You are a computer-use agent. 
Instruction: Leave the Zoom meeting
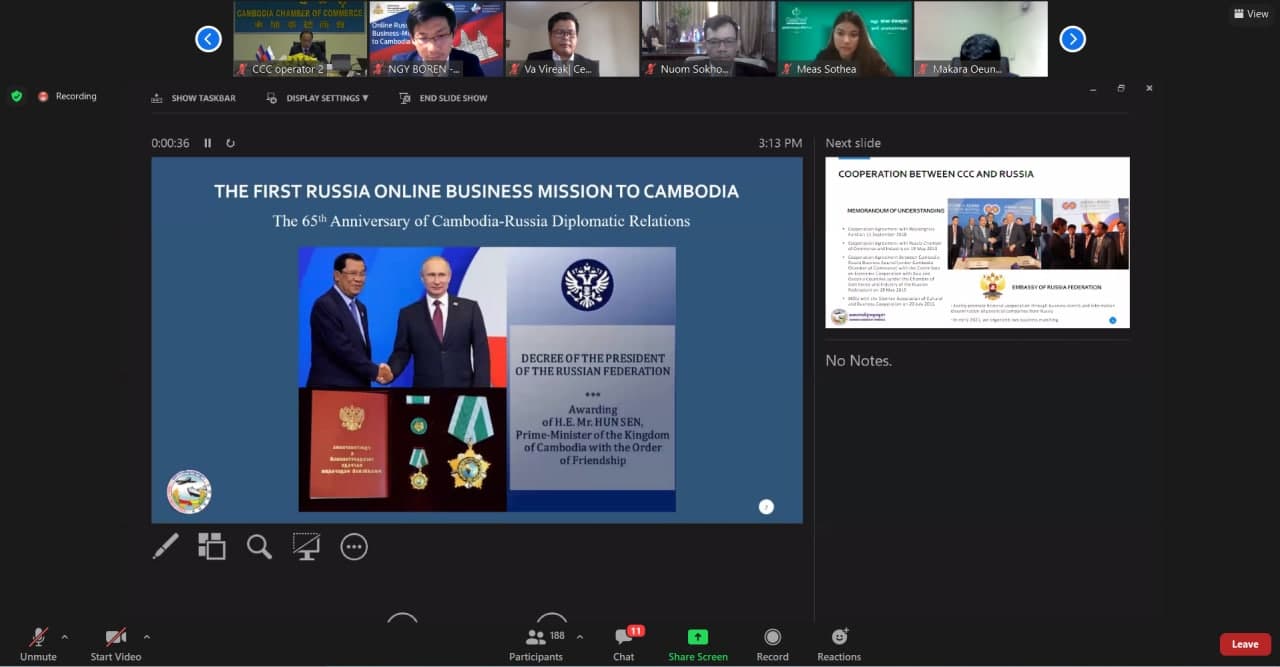click(1245, 644)
